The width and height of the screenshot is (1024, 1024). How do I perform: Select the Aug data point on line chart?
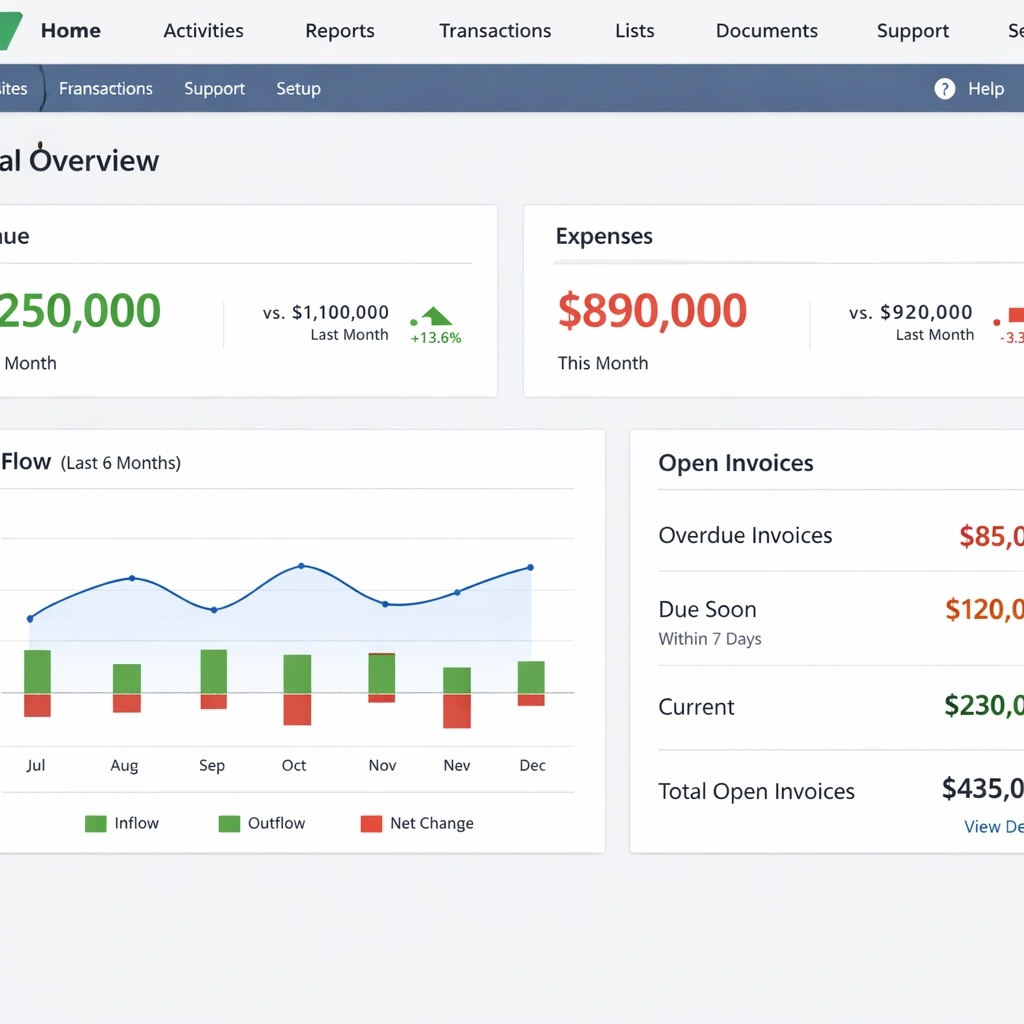[132, 578]
